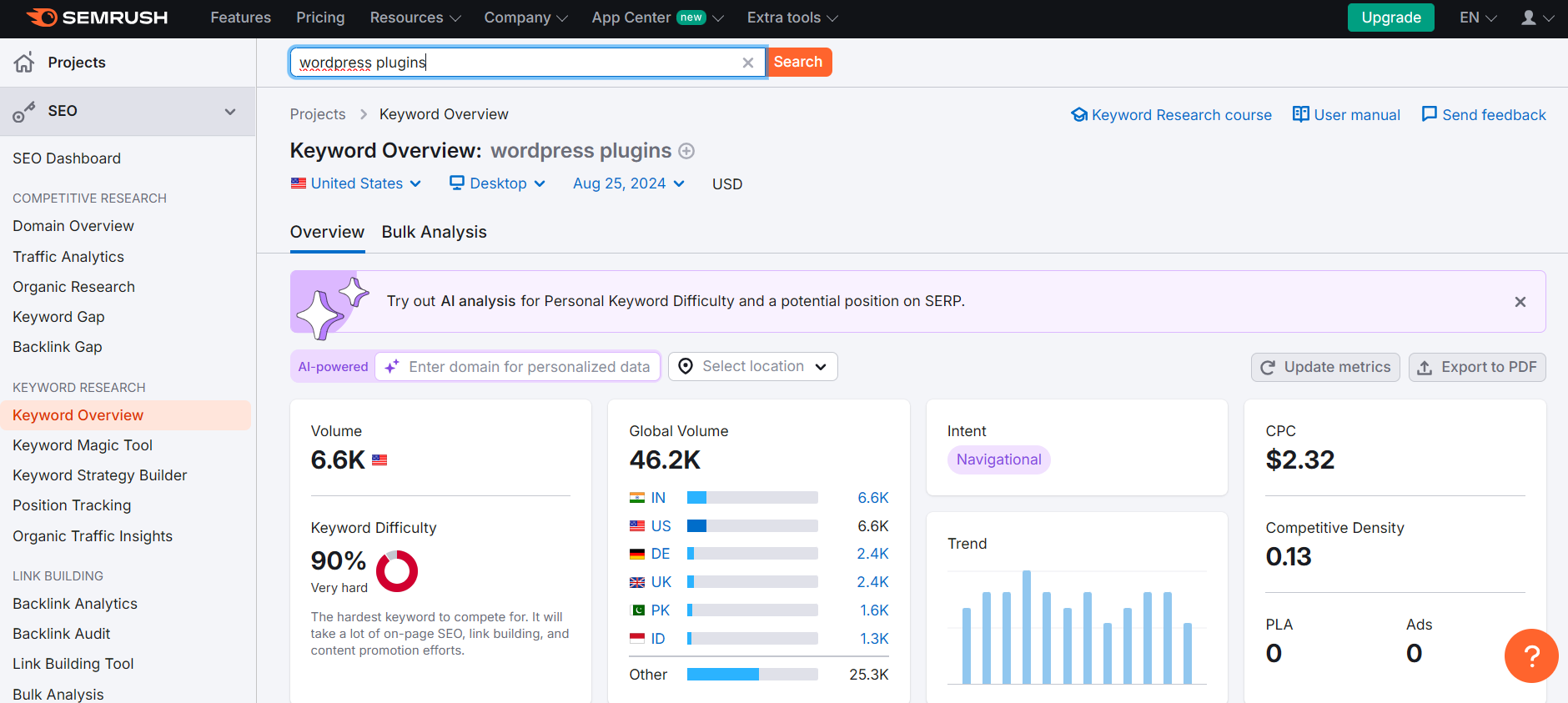Click the add-keyword plus icon next to wordpress plugins
Image resolution: width=1568 pixels, height=703 pixels.
point(686,151)
